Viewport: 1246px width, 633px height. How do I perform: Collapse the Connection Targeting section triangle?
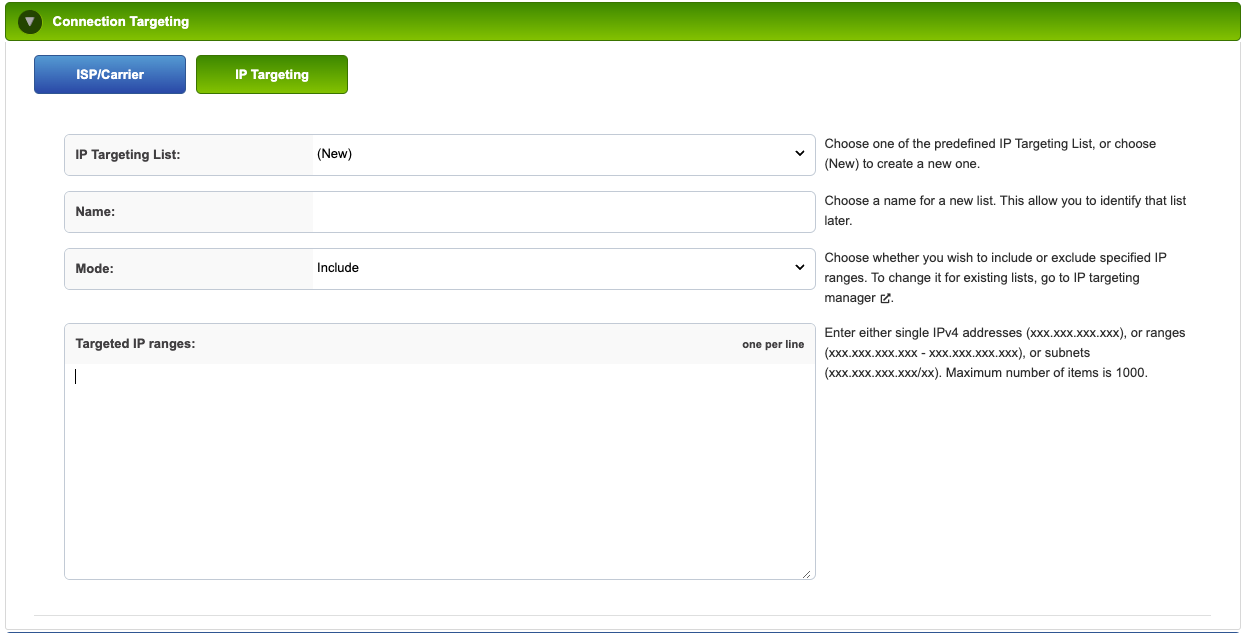(x=29, y=20)
